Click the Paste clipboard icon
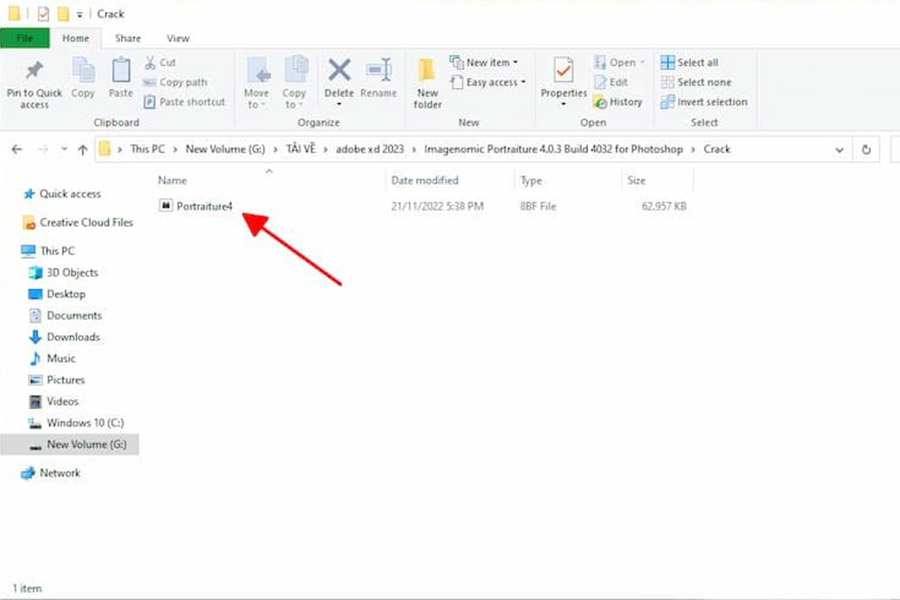The image size is (900, 600). click(x=121, y=71)
